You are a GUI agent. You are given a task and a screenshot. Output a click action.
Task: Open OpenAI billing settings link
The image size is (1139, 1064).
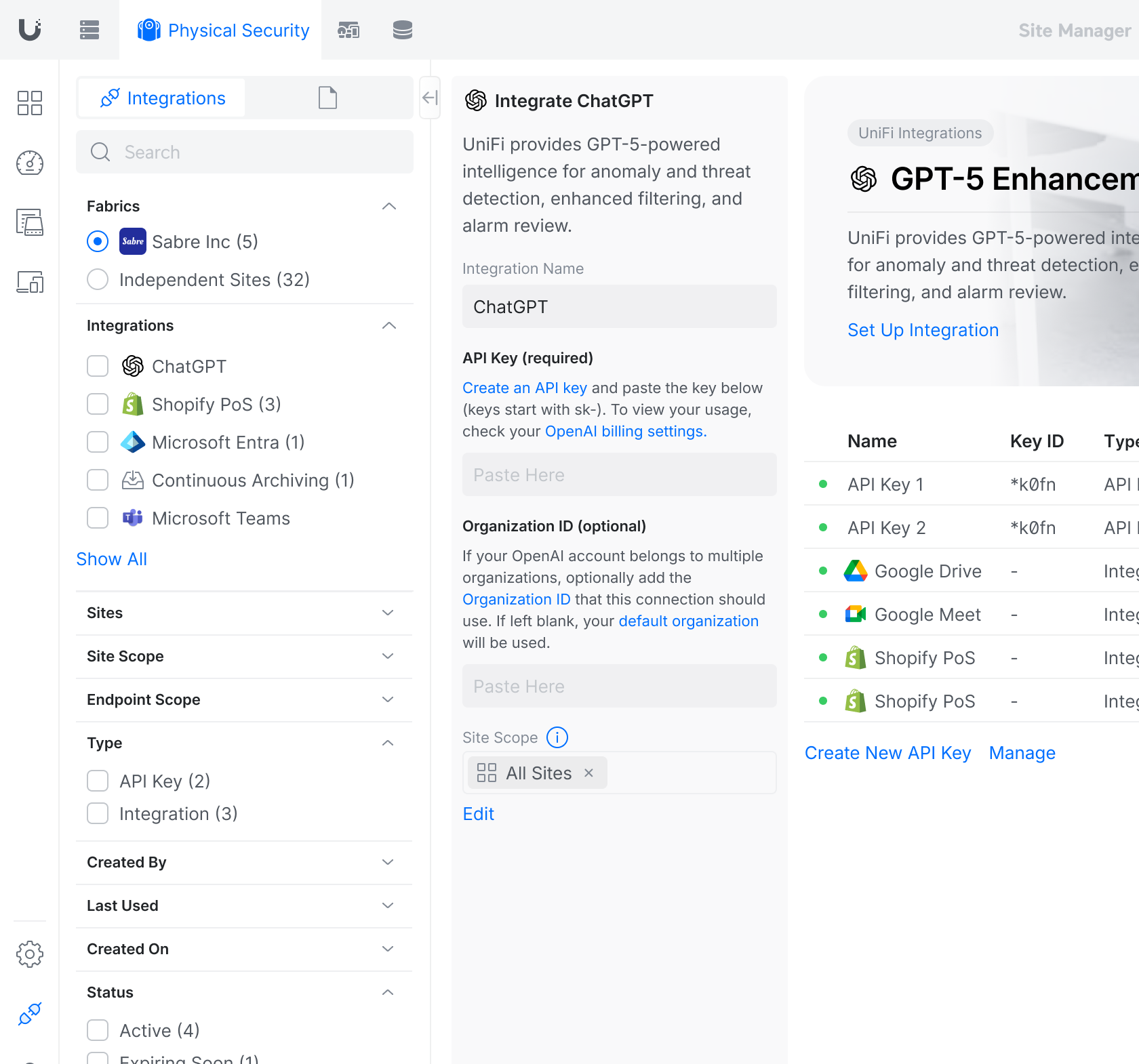point(625,431)
